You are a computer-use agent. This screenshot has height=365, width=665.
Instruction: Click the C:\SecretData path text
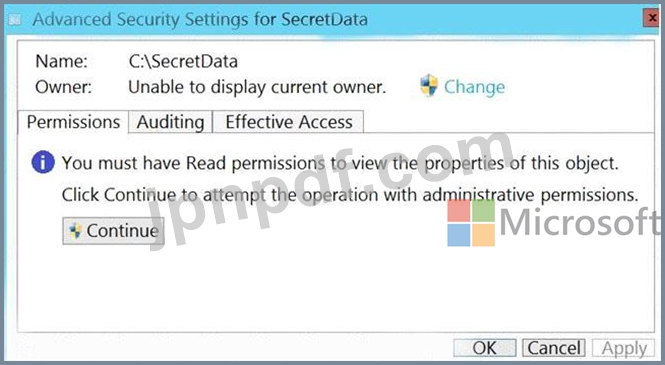pyautogui.click(x=183, y=61)
